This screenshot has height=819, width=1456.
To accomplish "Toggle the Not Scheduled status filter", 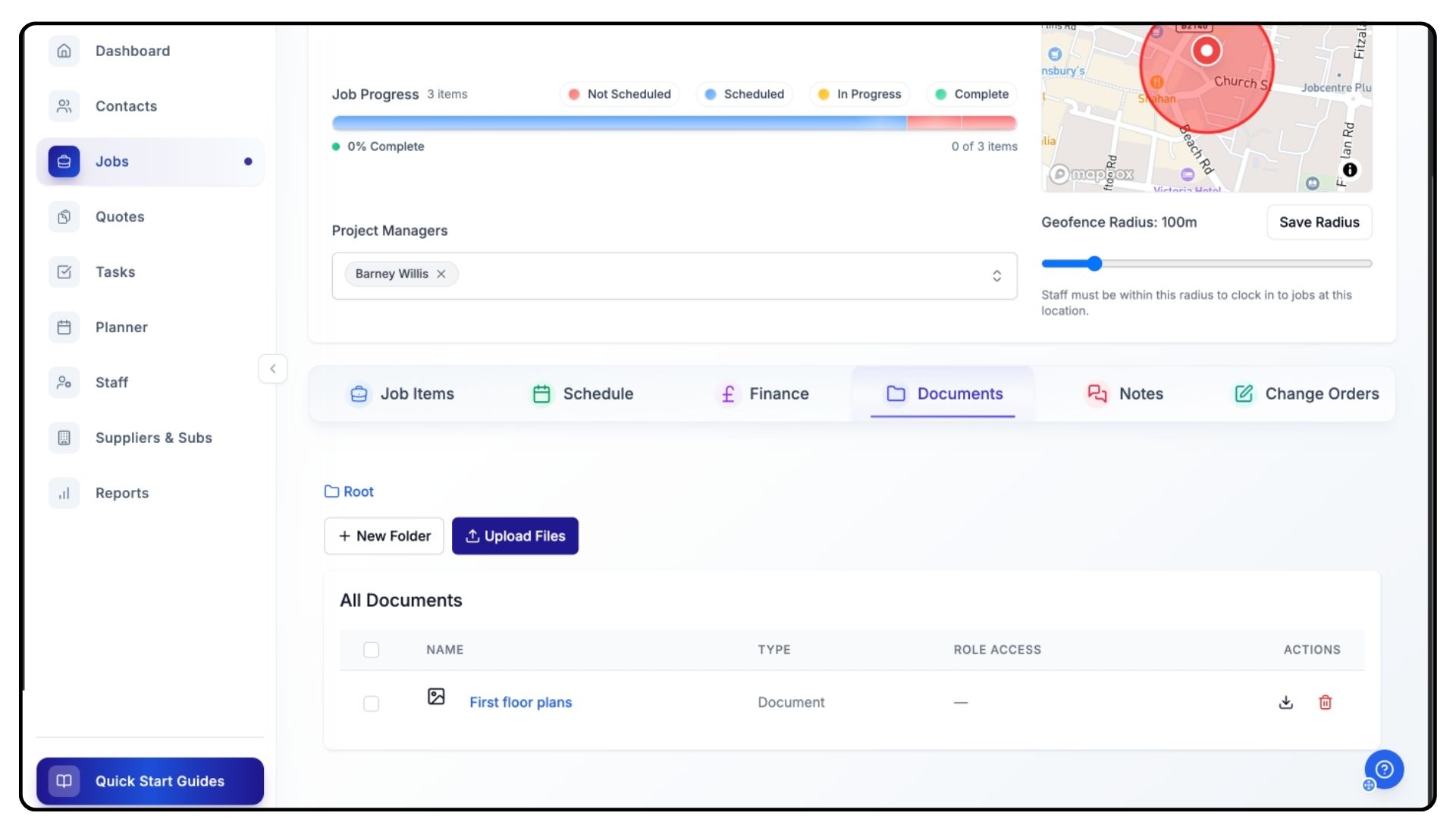I will click(620, 94).
